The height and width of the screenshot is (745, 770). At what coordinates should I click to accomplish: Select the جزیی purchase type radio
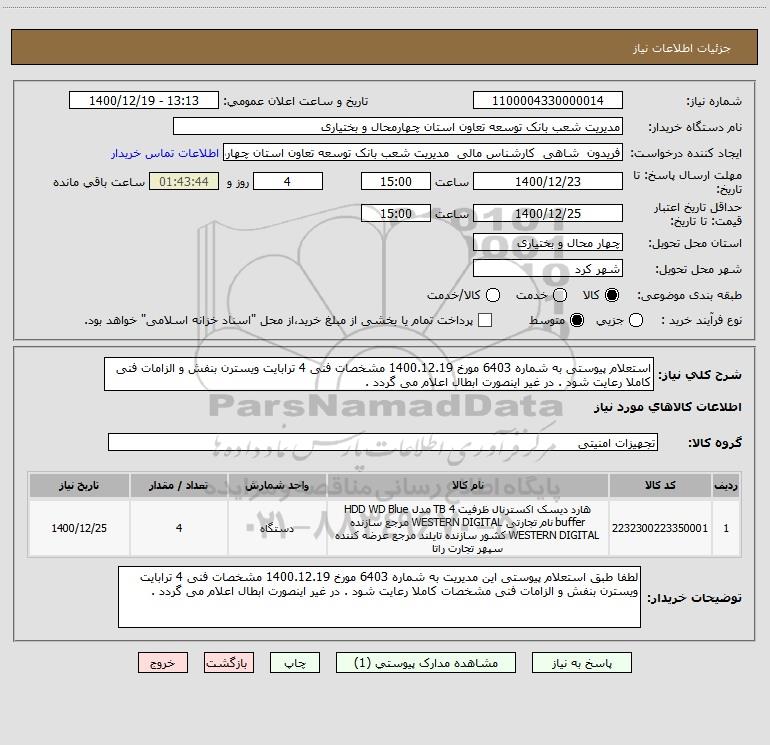pyautogui.click(x=635, y=320)
